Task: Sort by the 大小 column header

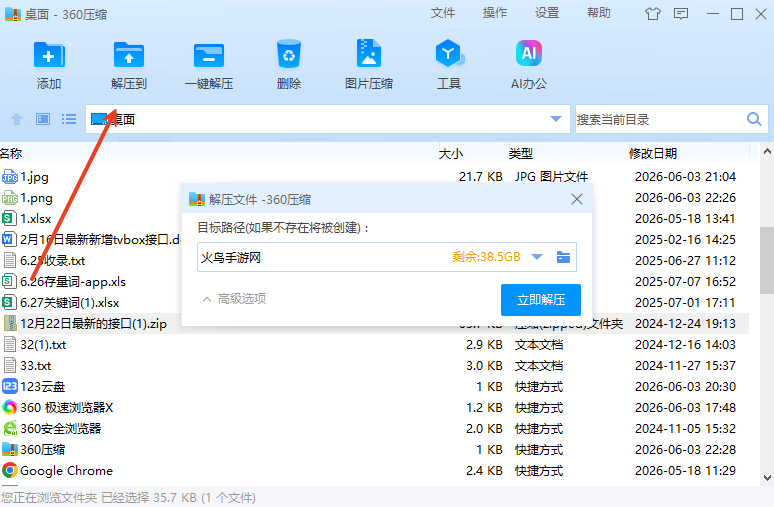Action: pos(451,154)
